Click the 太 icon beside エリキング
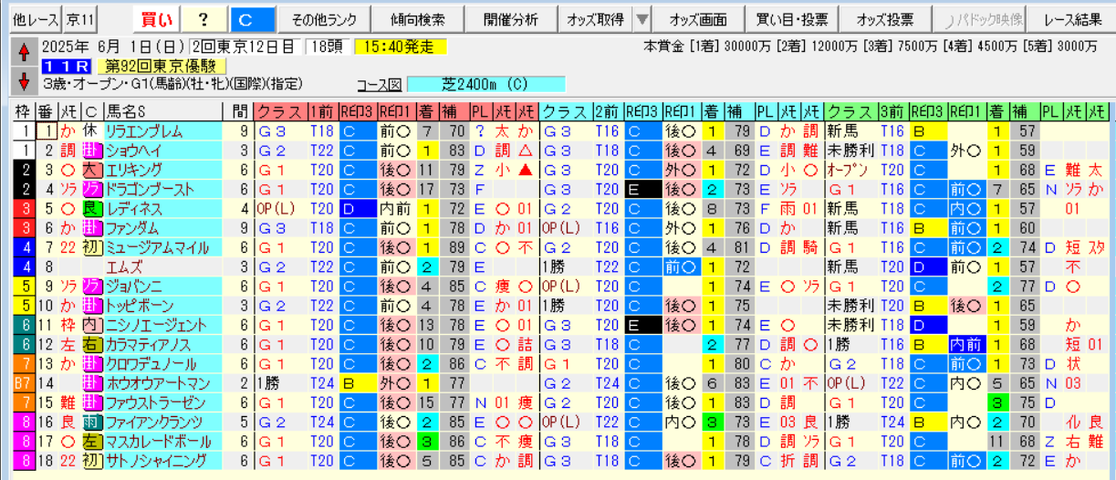This screenshot has height=480, width=1116. click(x=91, y=169)
